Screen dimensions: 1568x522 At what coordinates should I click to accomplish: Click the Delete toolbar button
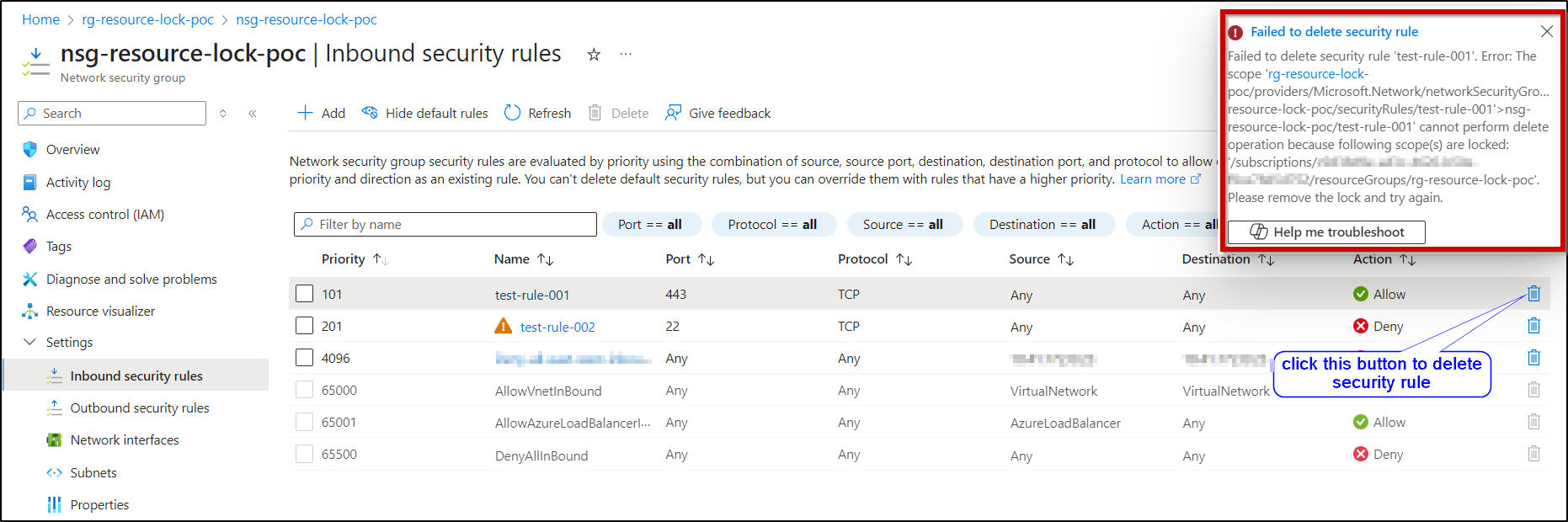[619, 113]
